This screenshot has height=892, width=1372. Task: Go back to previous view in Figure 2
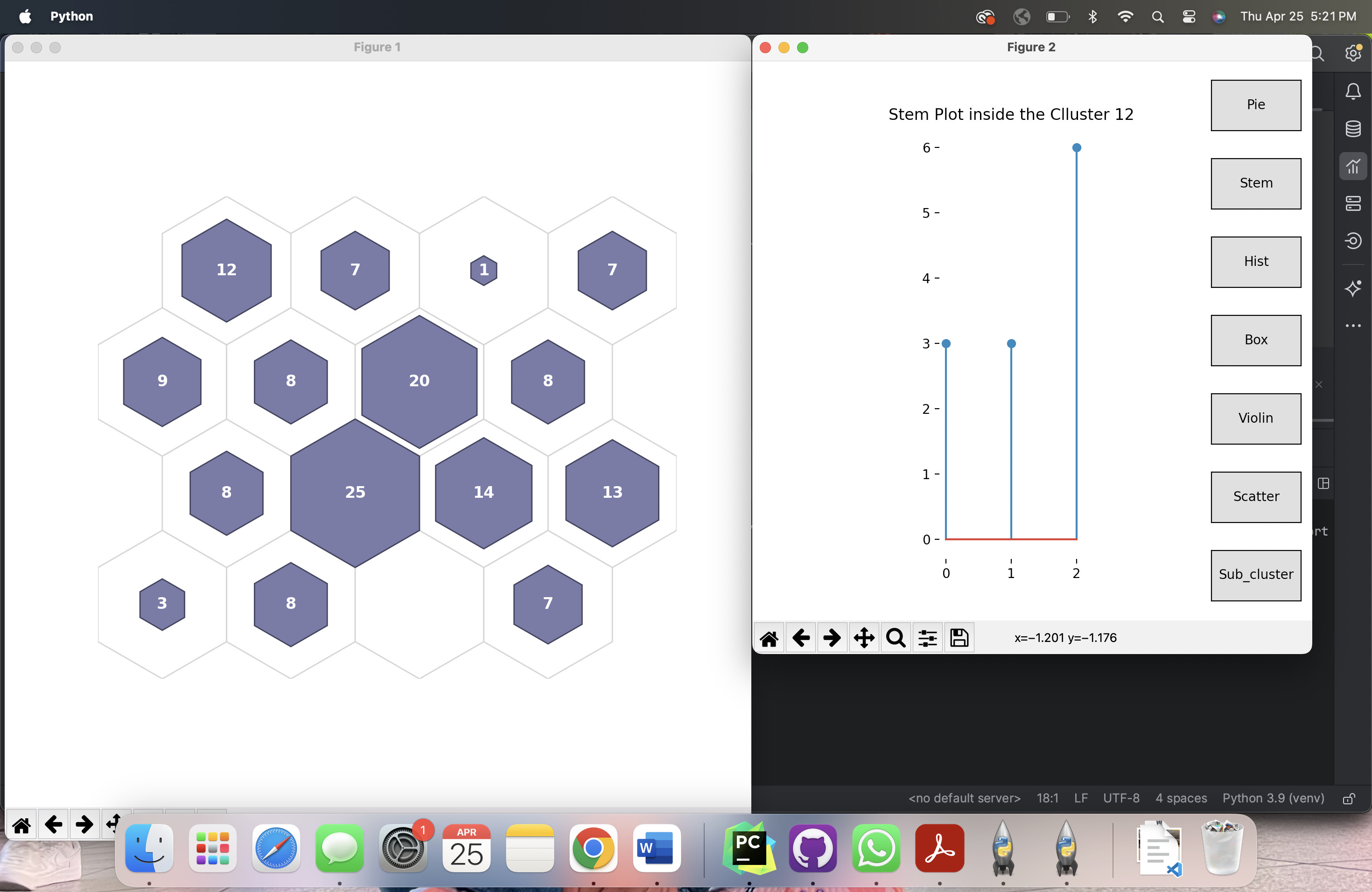click(801, 638)
